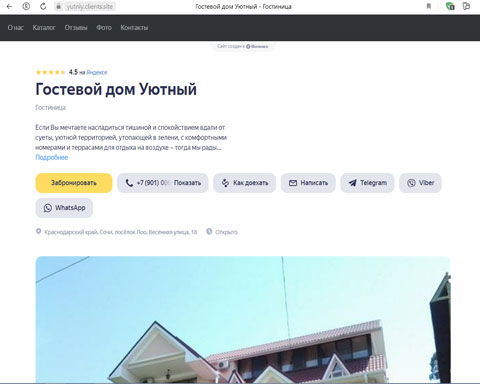Click the star rating icons
480x384 pixels.
click(x=50, y=72)
